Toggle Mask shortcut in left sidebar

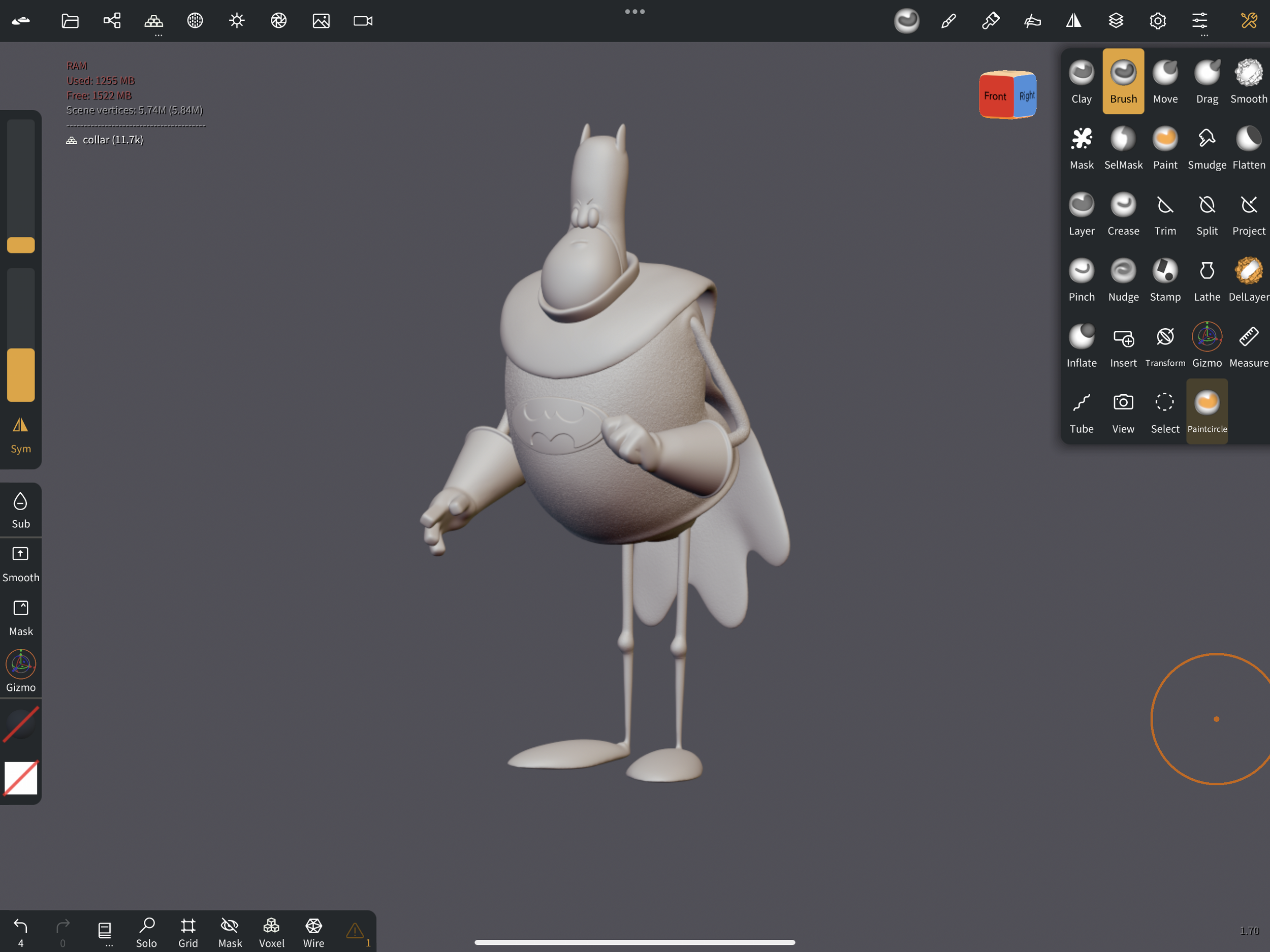21,618
